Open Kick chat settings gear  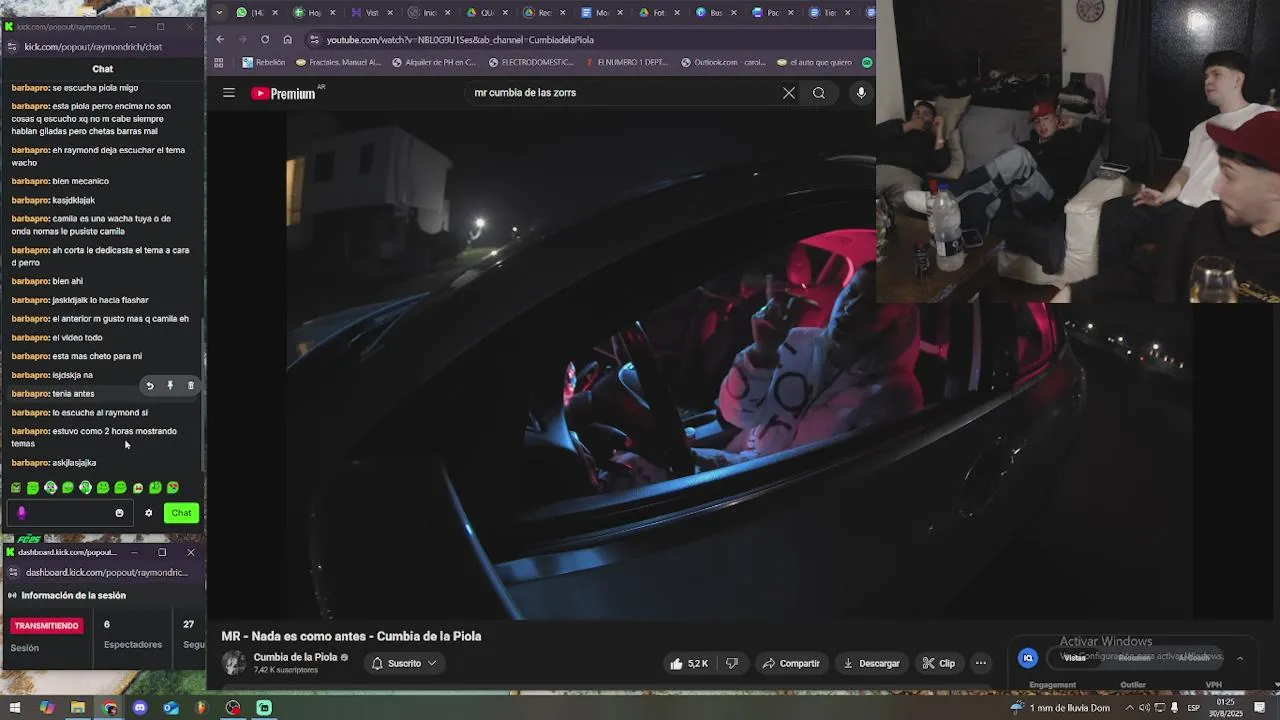(149, 513)
